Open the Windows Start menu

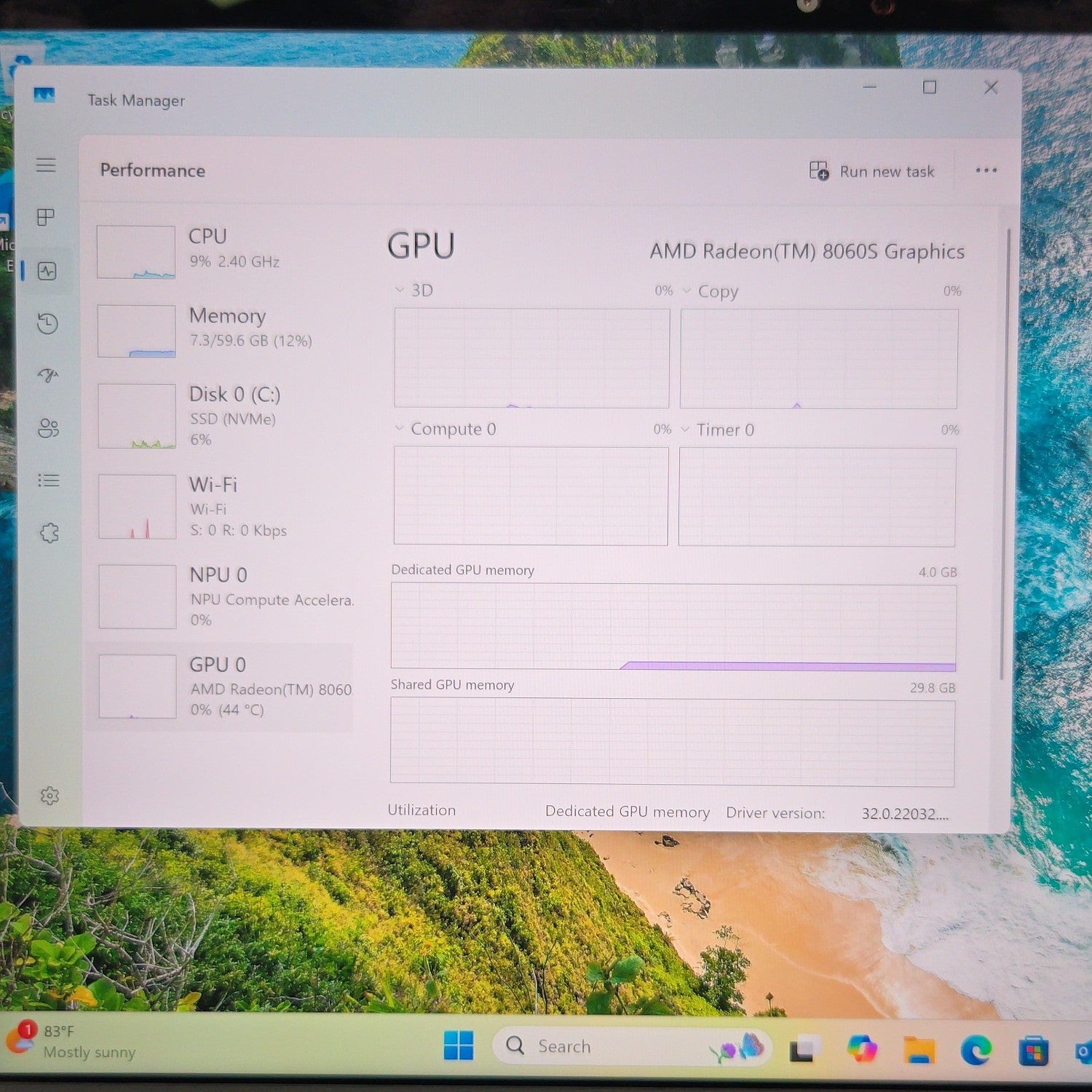point(459,1046)
